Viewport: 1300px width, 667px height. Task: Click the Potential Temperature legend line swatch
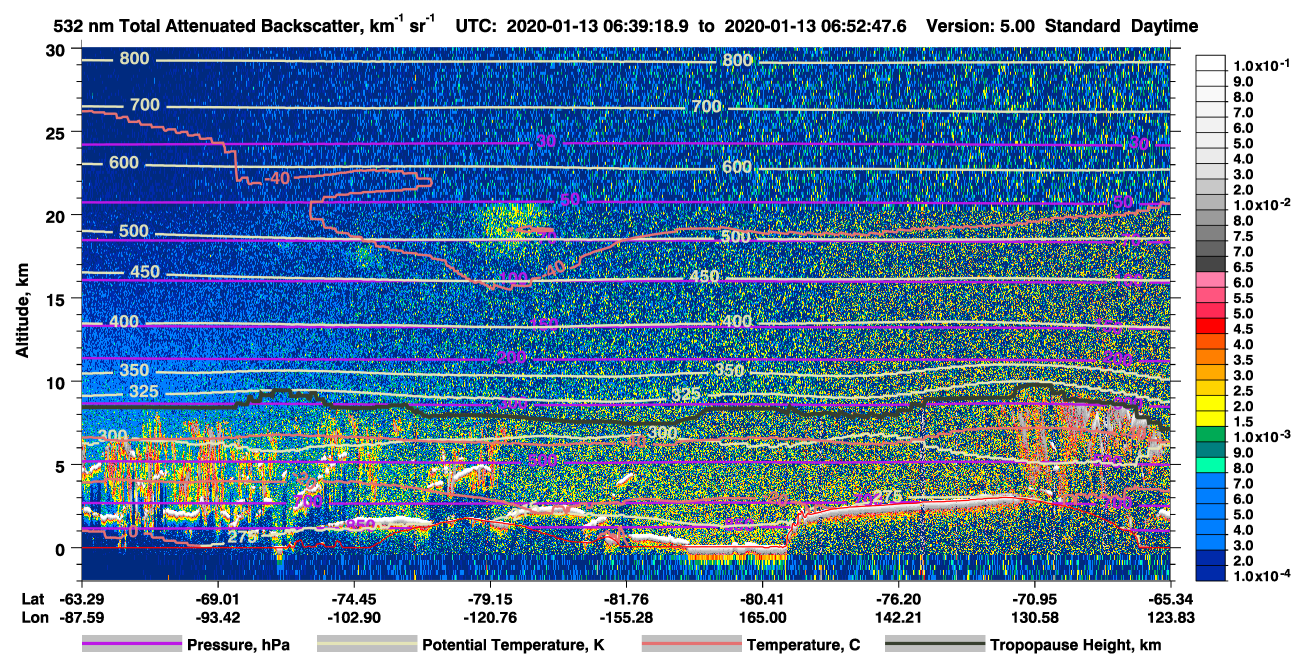366,645
